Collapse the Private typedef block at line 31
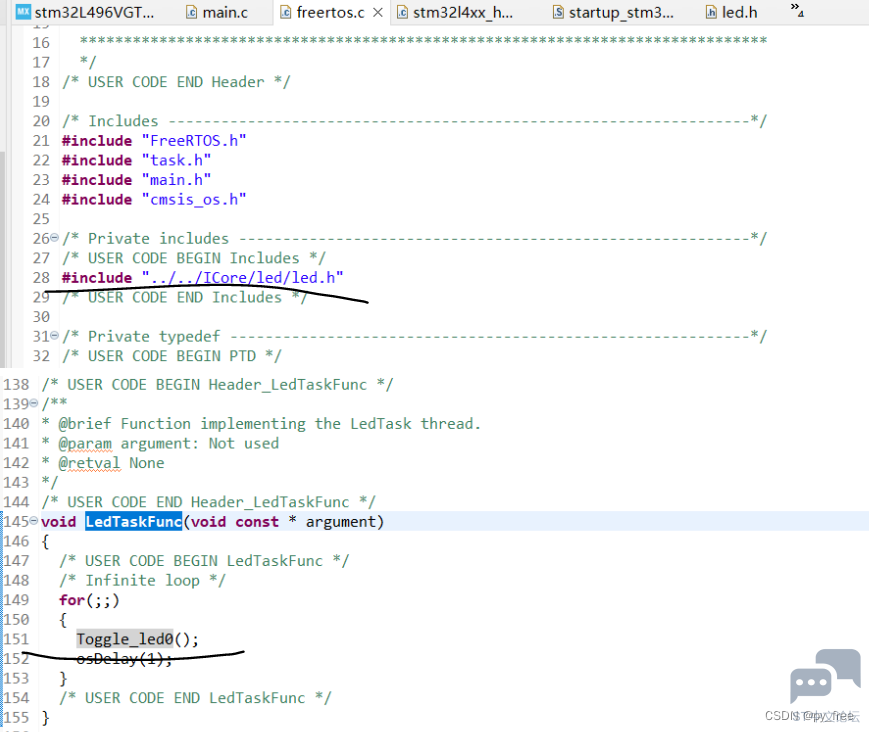869x732 pixels. (x=54, y=337)
